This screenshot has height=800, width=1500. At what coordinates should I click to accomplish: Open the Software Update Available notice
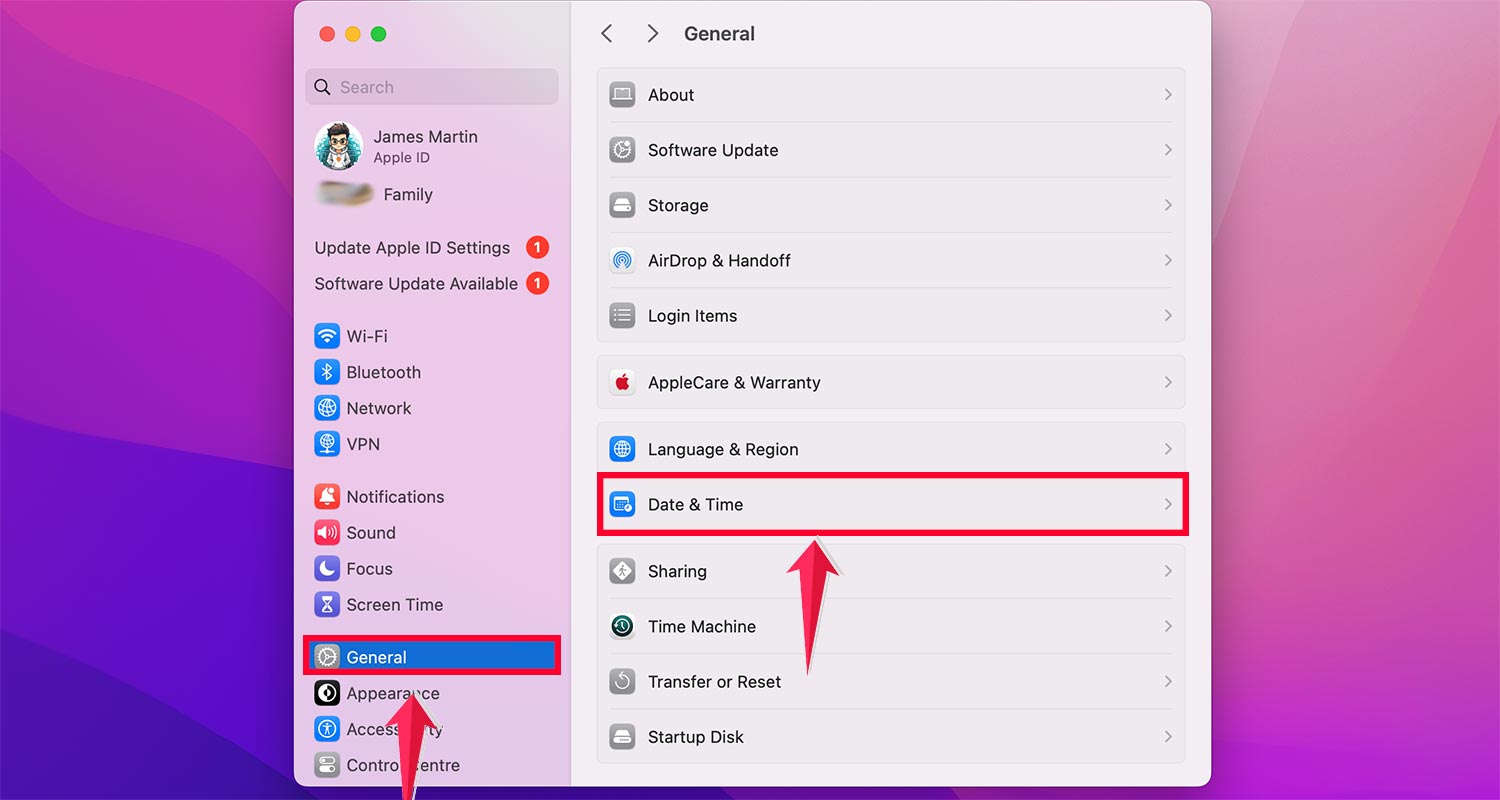(414, 283)
